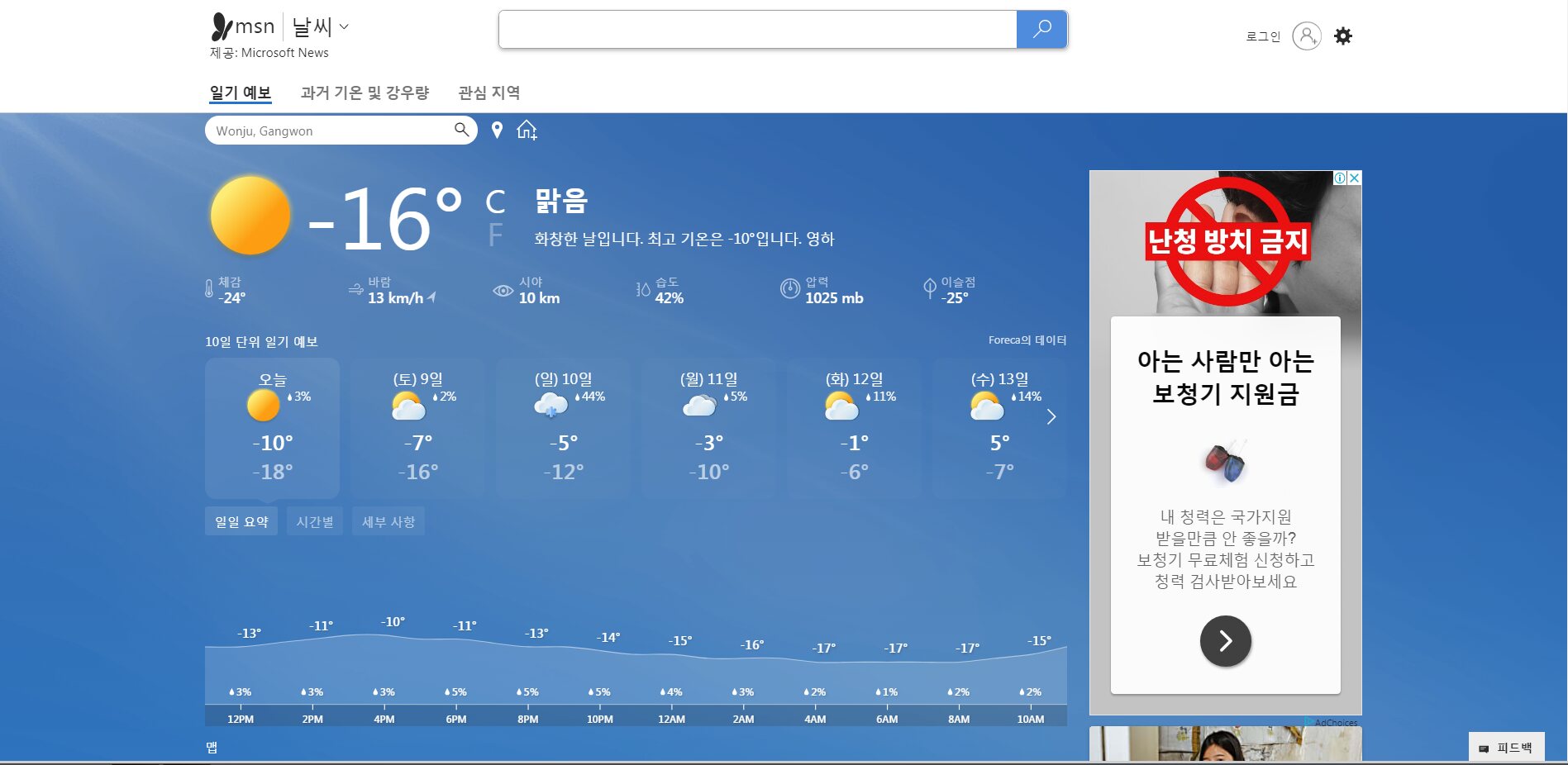Click the MSN butterfly logo
The width and height of the screenshot is (1568, 765).
(x=222, y=27)
